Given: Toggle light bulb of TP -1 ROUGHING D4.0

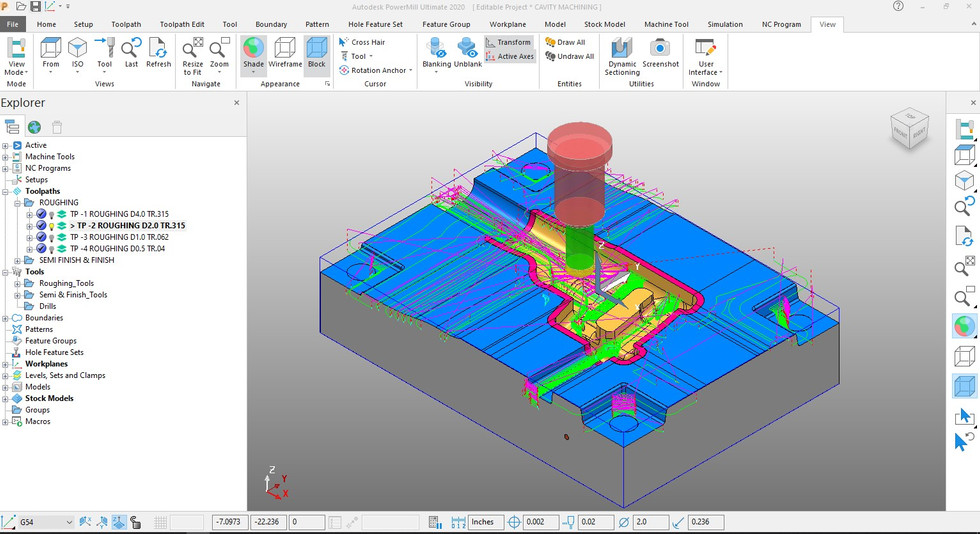Looking at the screenshot, I should (52, 214).
